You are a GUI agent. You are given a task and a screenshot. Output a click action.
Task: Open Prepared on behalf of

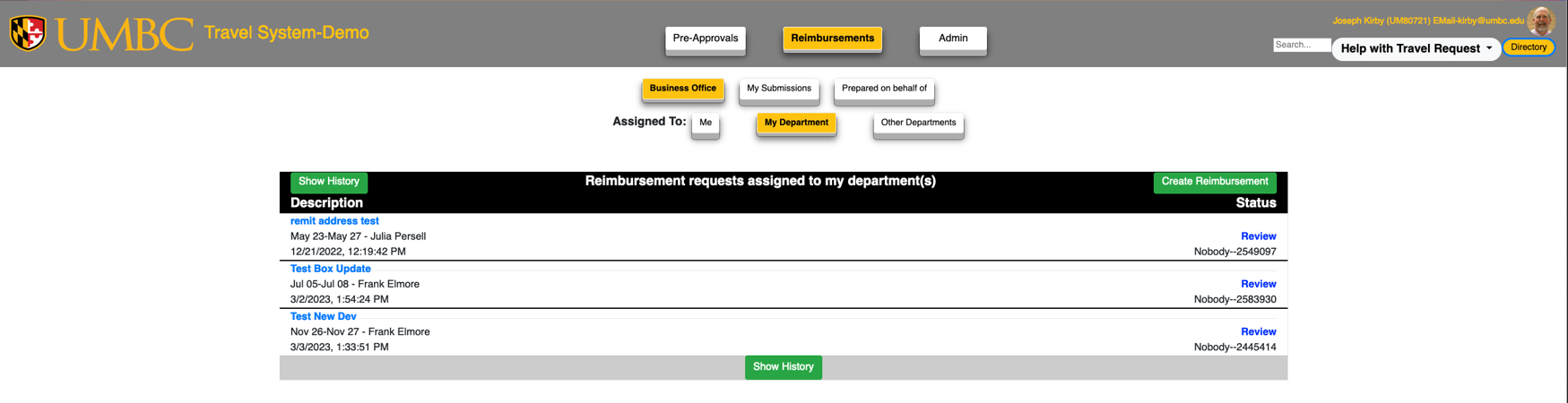884,89
